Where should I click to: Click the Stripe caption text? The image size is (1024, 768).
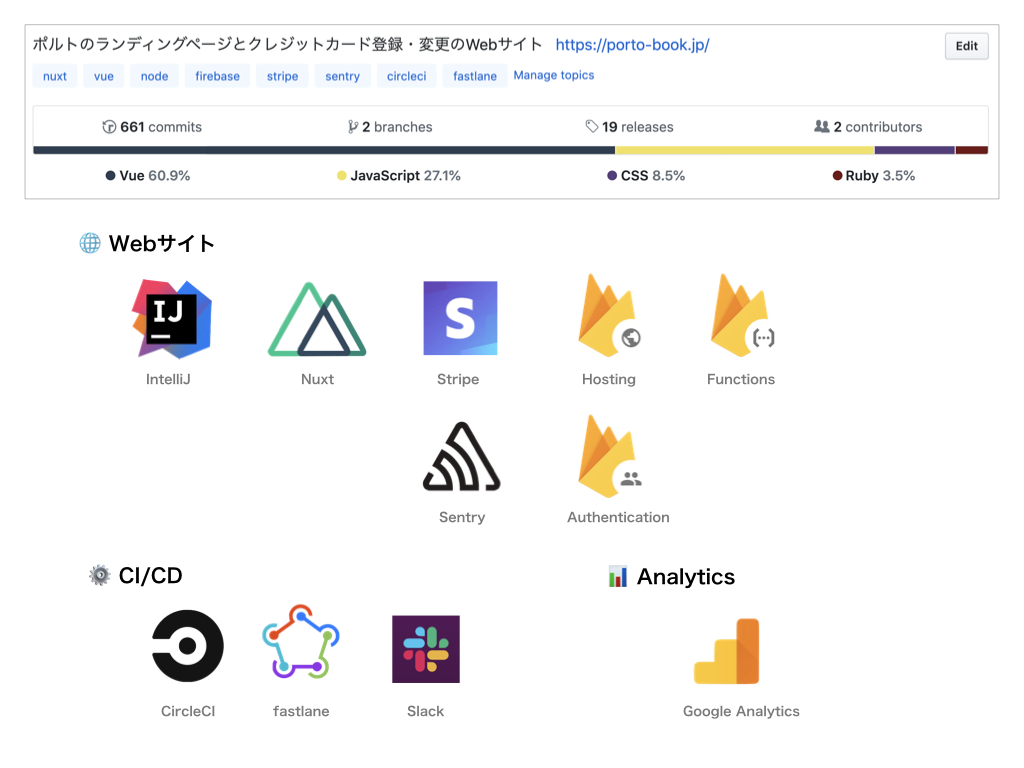pos(458,379)
